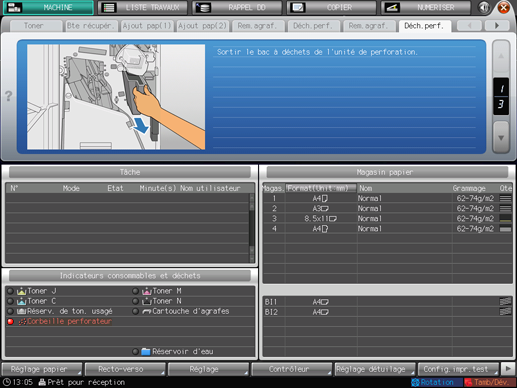This screenshot has width=517, height=388.
Task: Switch to the Toner tab
Action: pos(34,26)
